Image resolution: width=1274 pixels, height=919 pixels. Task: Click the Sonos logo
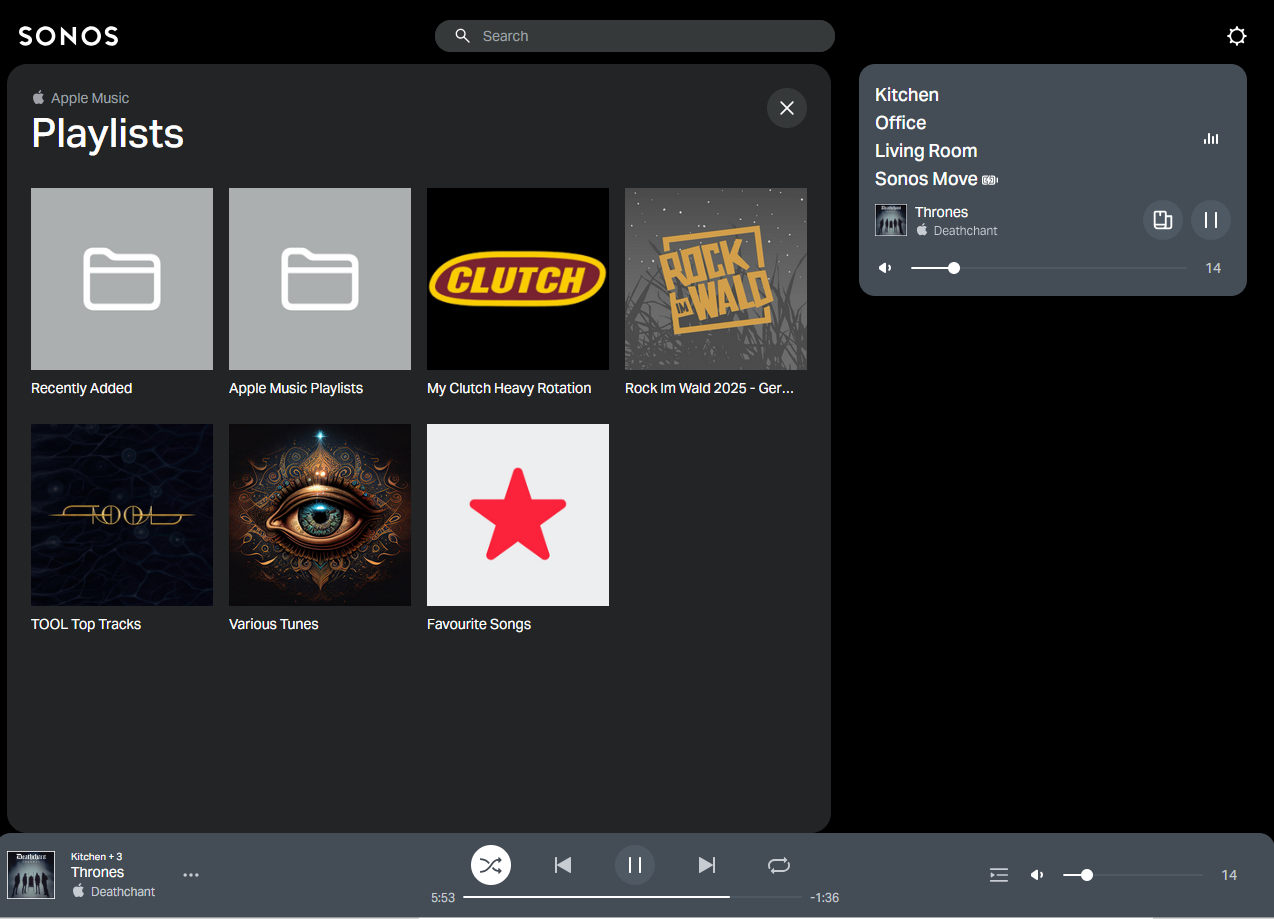coord(69,36)
